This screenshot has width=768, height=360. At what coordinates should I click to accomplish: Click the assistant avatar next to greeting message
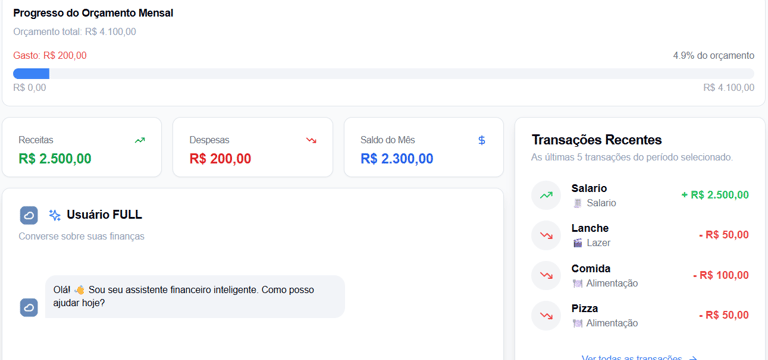(x=29, y=308)
